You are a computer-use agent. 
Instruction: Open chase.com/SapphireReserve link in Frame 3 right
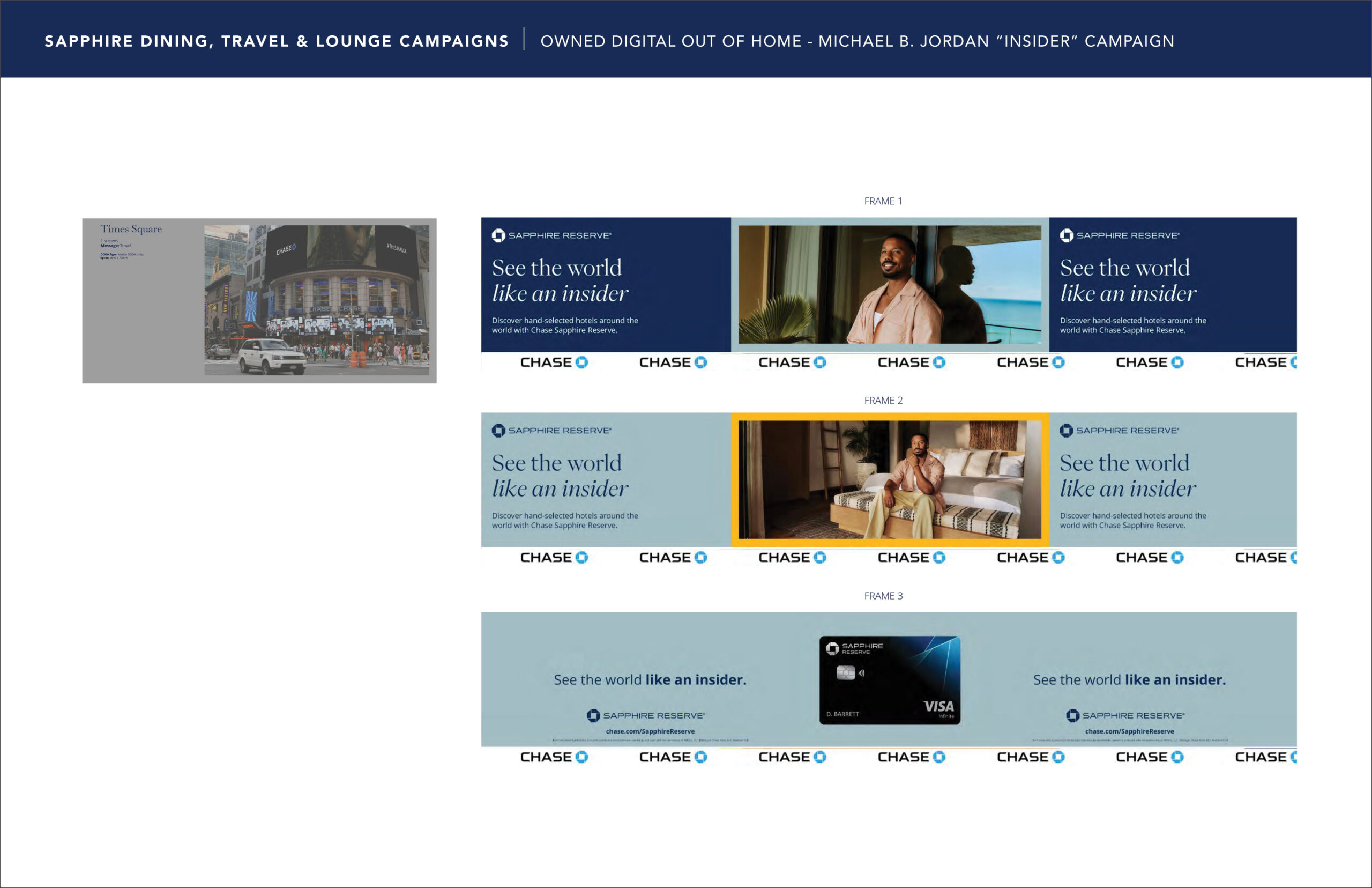pyautogui.click(x=1129, y=731)
